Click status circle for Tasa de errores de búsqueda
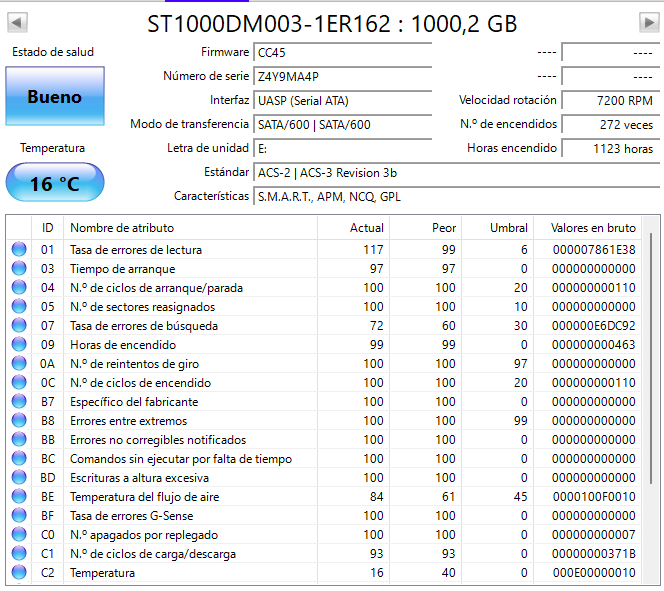This screenshot has width=664, height=591. coord(19,326)
